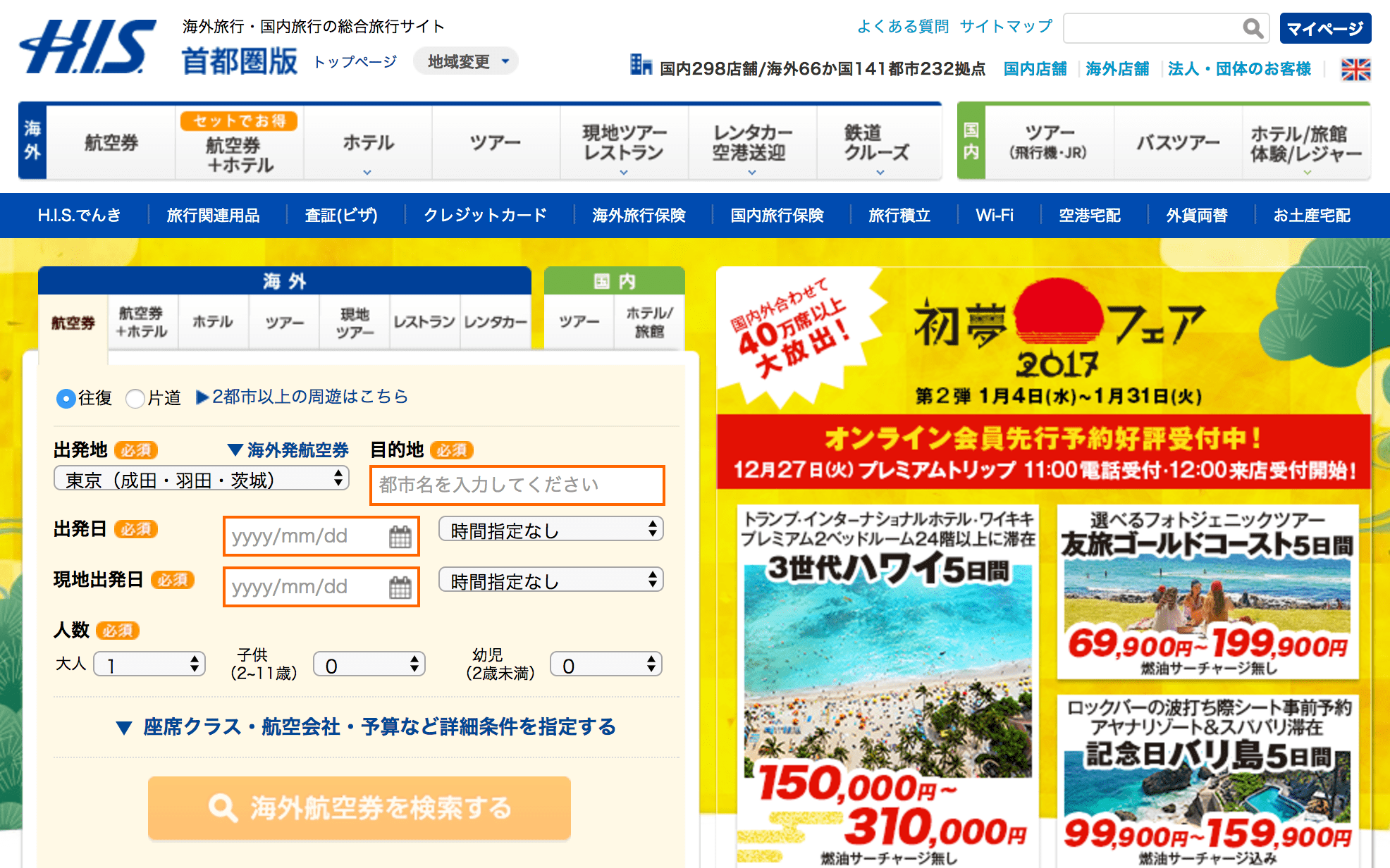Change the 大人 adult count stepper
This screenshot has width=1390, height=868.
pos(149,663)
